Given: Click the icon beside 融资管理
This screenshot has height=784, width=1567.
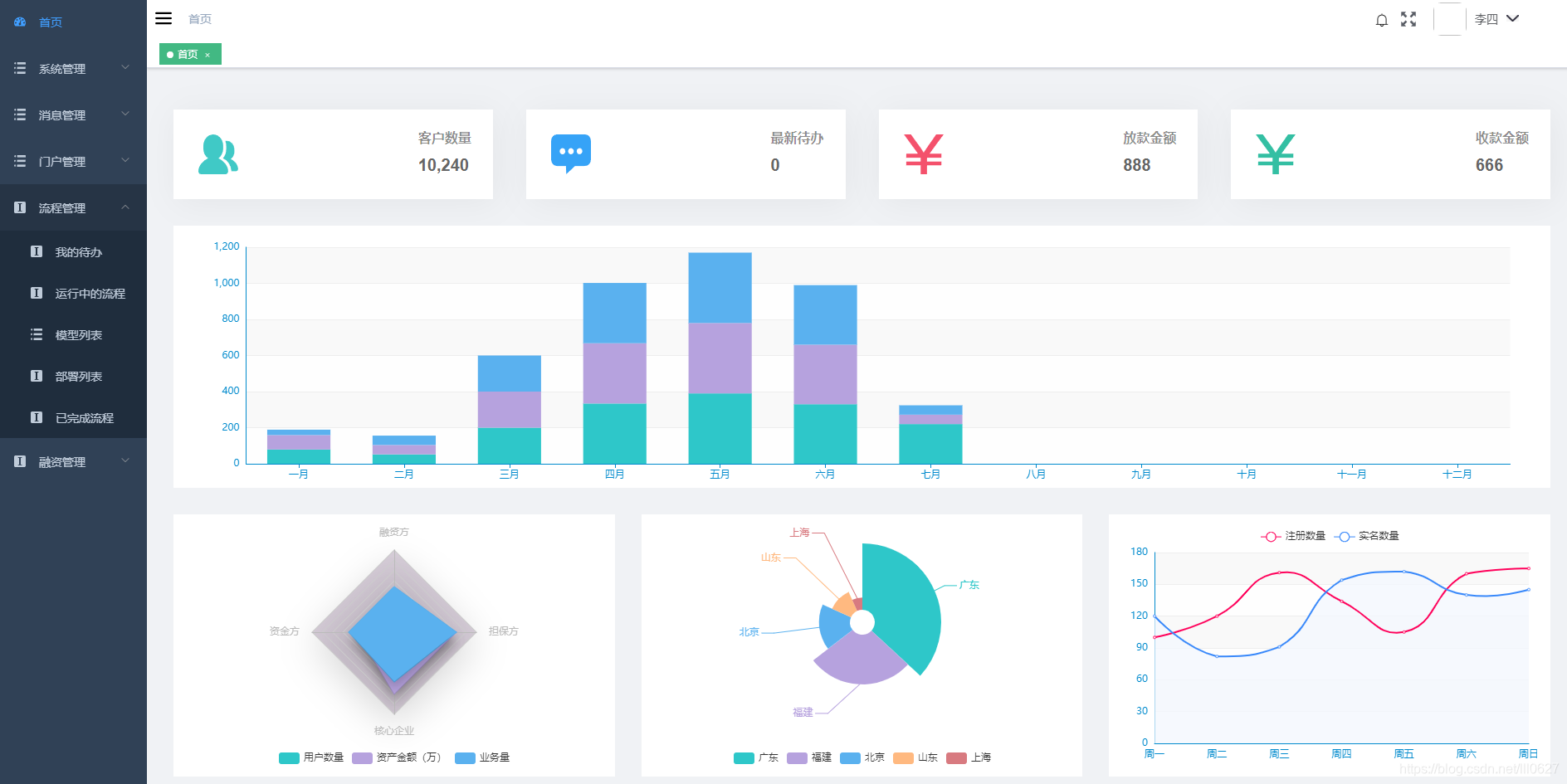Looking at the screenshot, I should coord(20,461).
